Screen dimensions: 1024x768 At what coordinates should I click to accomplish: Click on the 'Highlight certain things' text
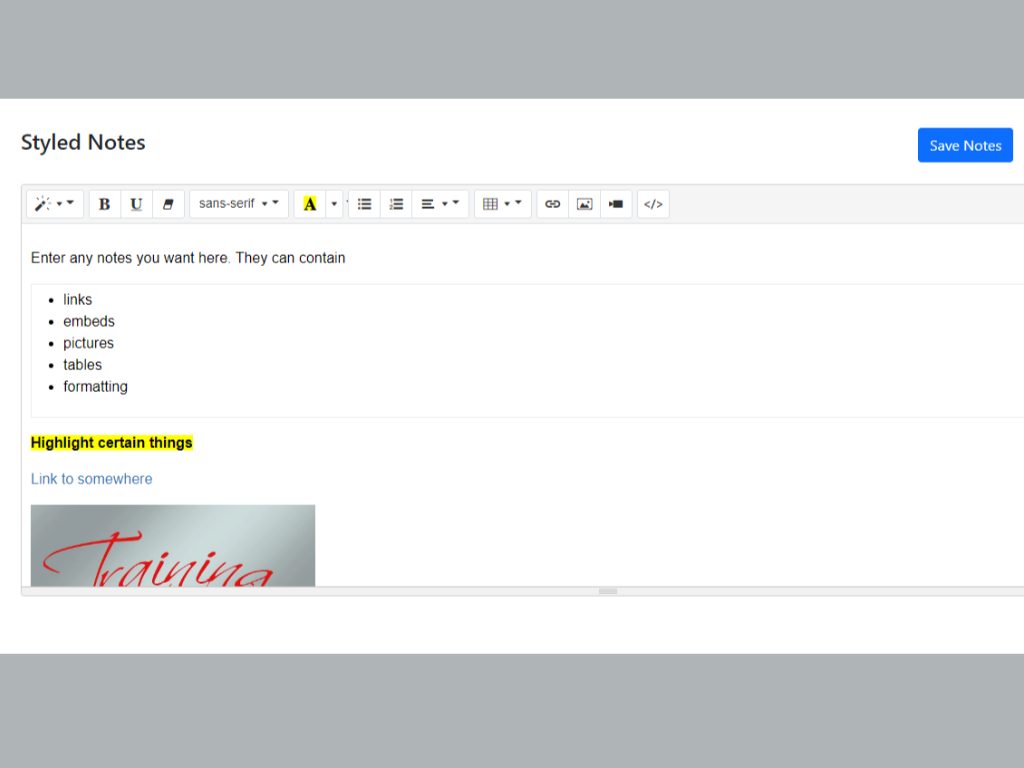pos(112,443)
